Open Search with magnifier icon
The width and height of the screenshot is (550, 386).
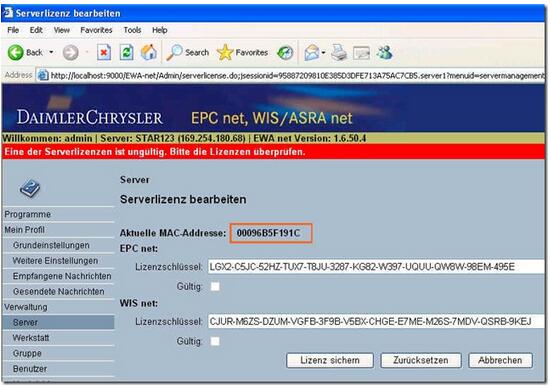(x=187, y=53)
